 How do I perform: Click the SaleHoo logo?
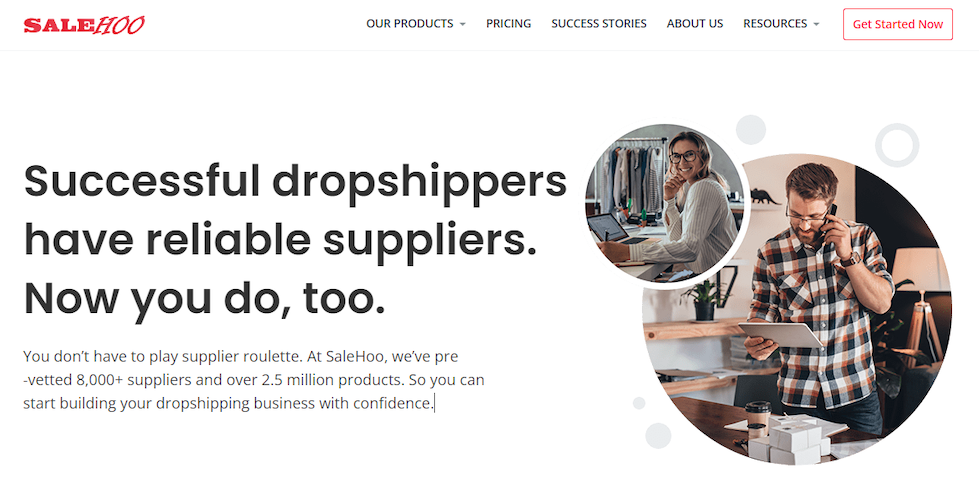84,25
